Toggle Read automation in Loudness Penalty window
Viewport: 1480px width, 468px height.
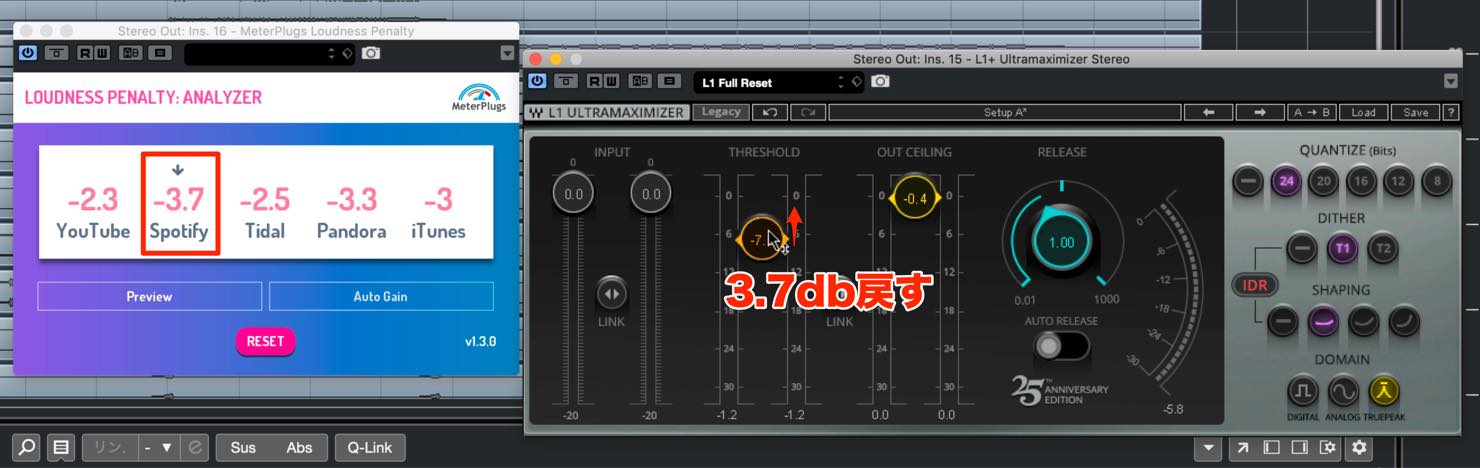click(x=85, y=53)
